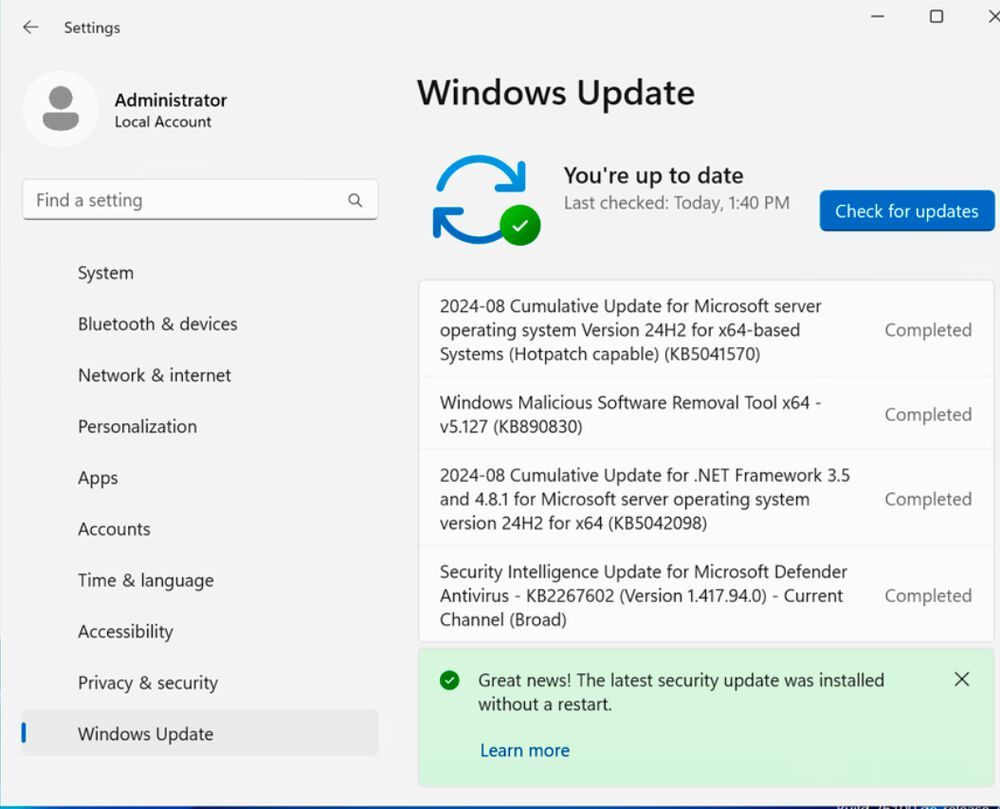Click the Administrator account avatar

[x=60, y=108]
